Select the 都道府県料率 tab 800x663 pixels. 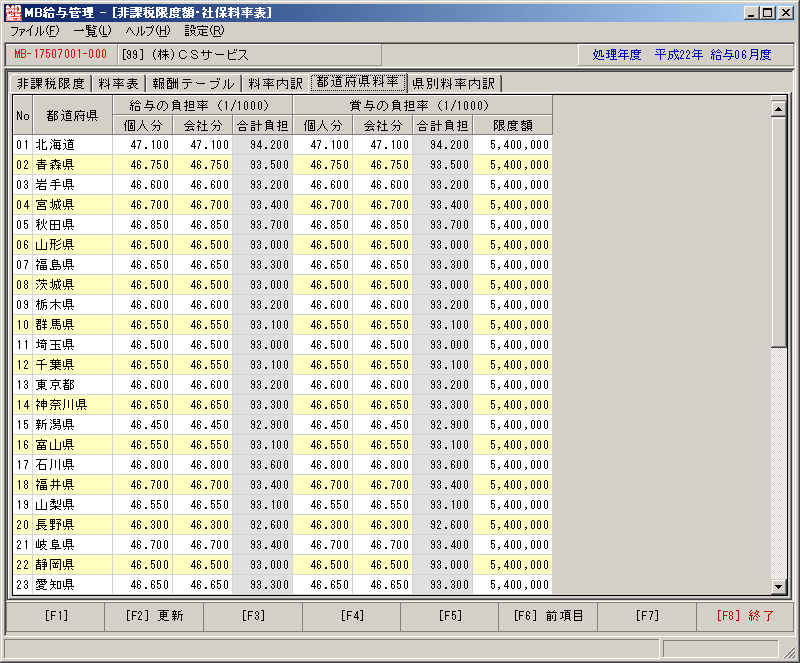(x=358, y=82)
